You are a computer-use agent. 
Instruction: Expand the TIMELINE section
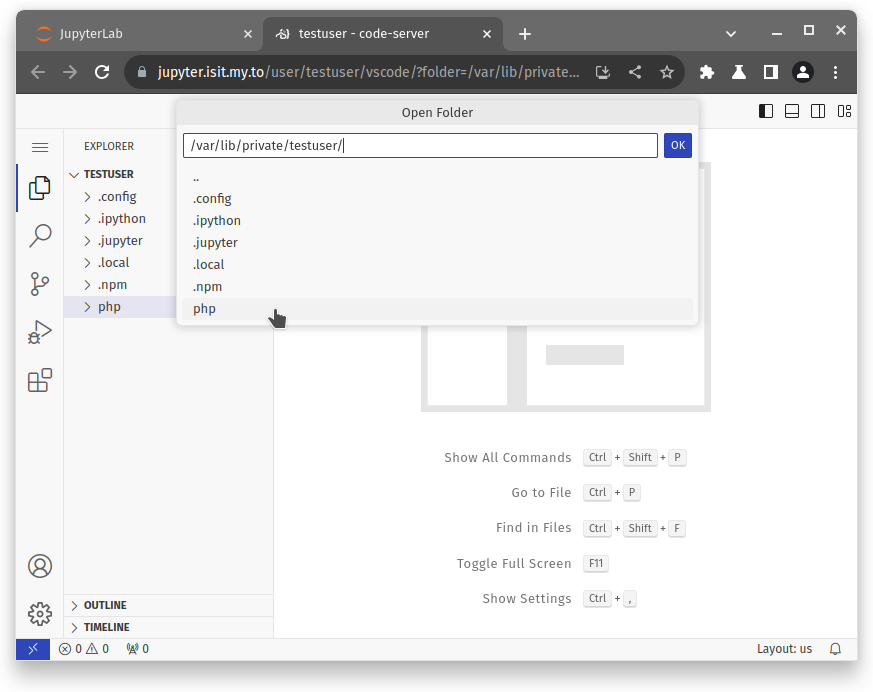point(106,627)
